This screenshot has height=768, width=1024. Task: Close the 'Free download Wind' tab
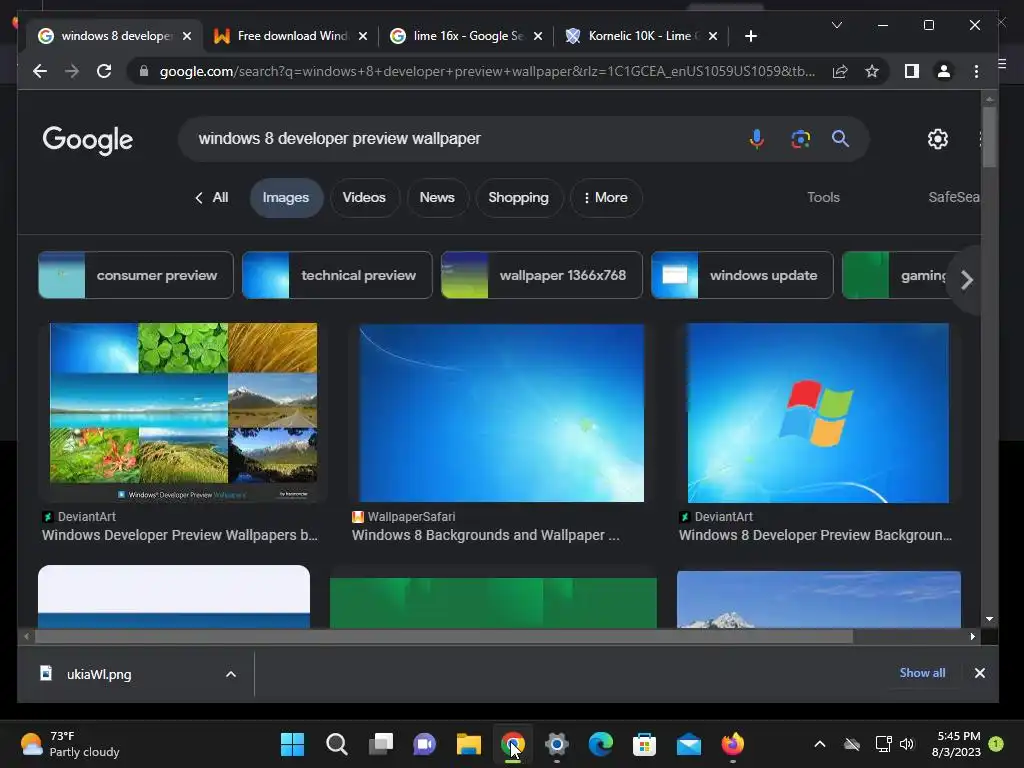(363, 36)
